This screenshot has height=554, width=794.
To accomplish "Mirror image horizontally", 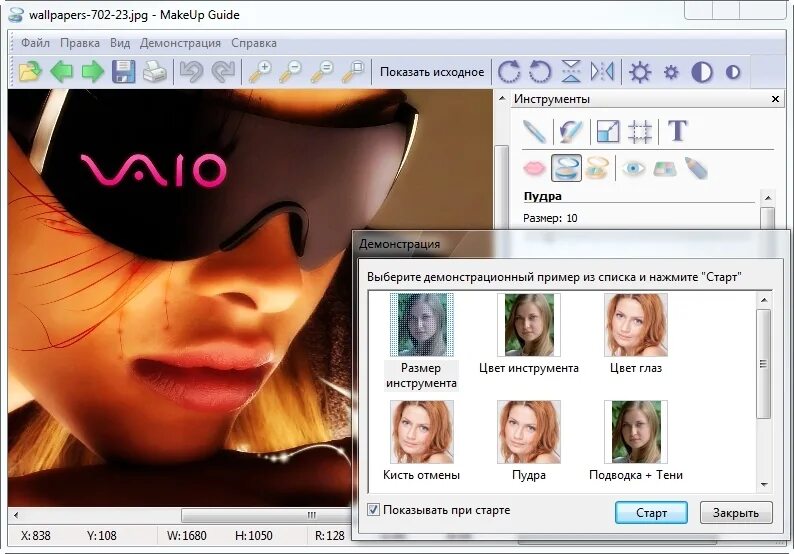I will (x=602, y=72).
